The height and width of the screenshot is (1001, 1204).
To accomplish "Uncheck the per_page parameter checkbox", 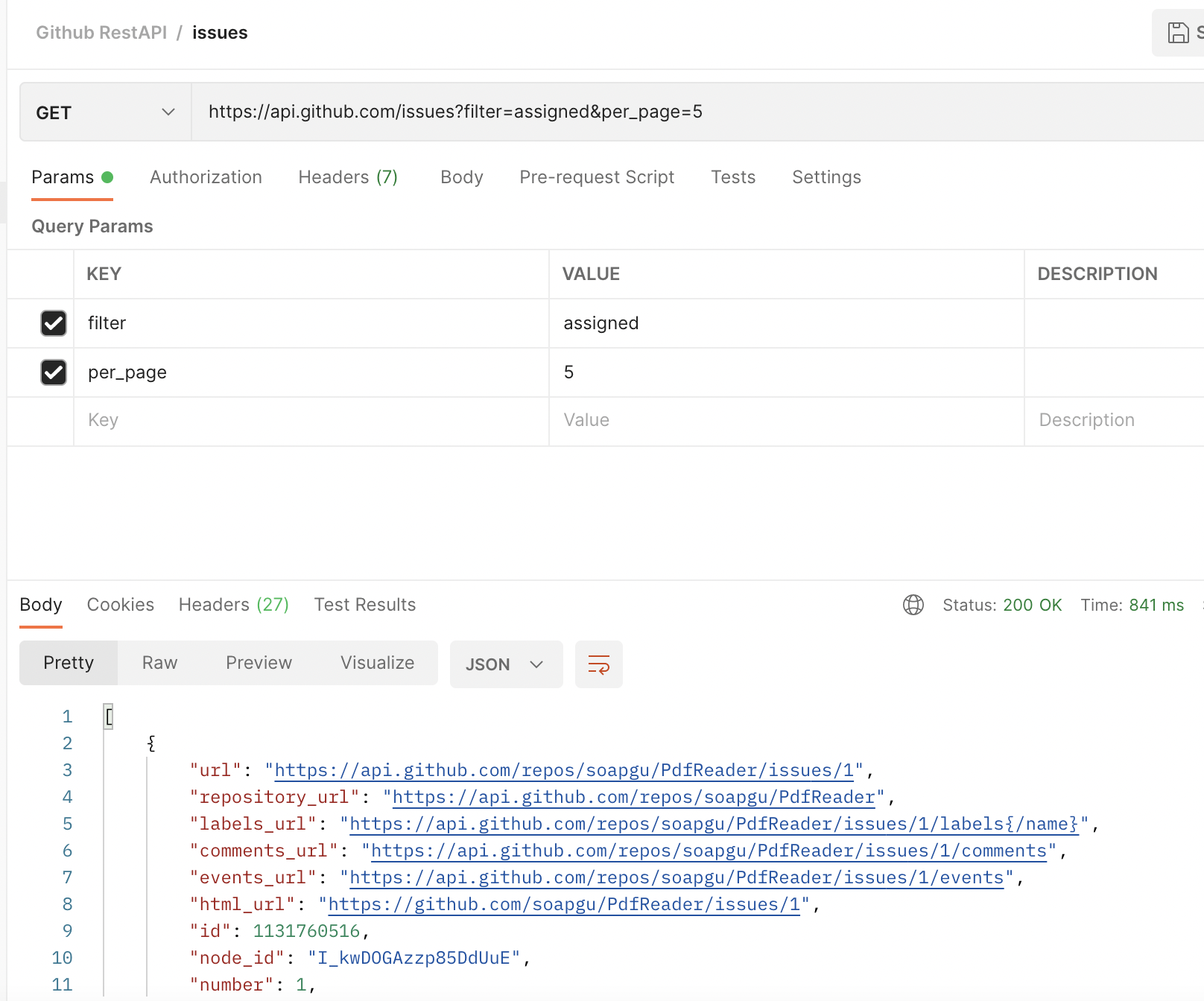I will [54, 372].
